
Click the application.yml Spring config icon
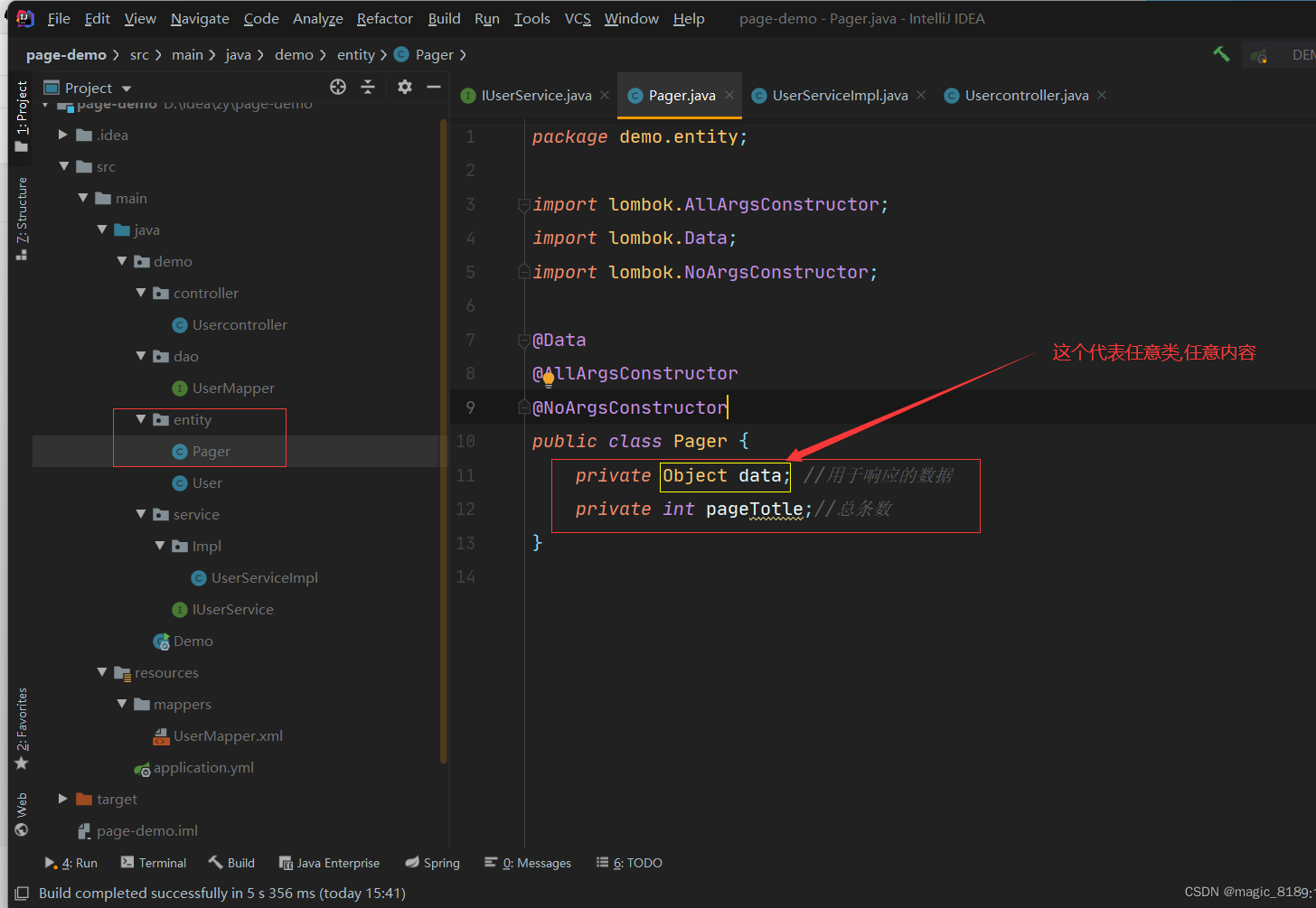pos(142,769)
